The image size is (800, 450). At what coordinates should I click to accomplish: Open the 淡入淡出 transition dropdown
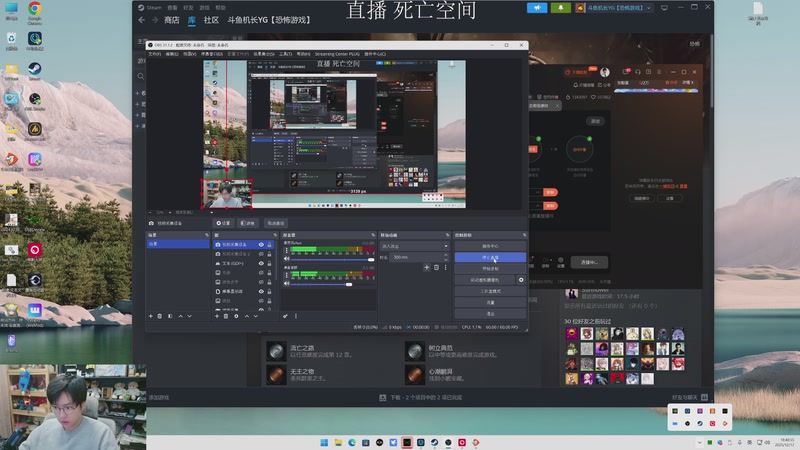(414, 246)
